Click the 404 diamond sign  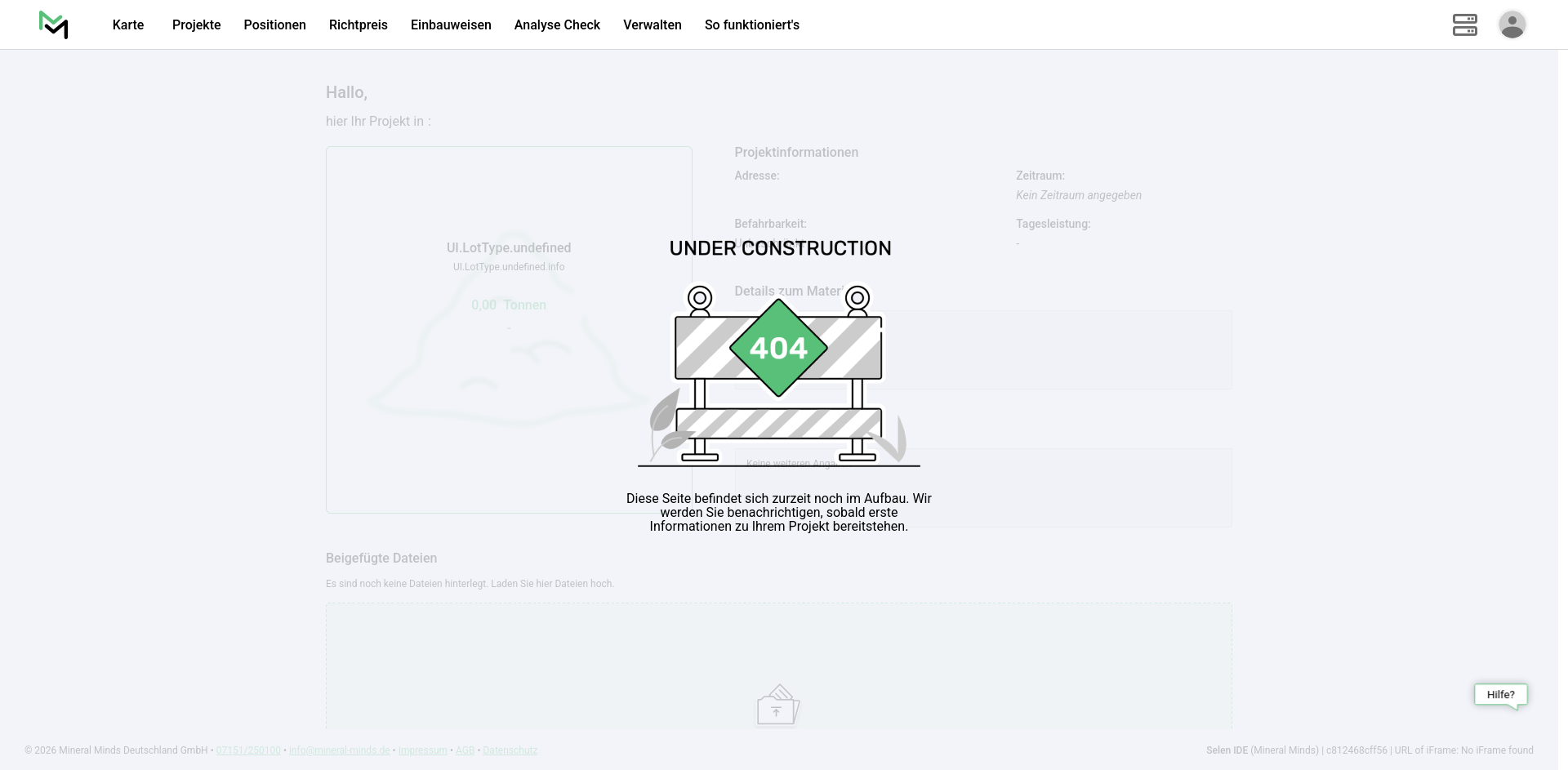coord(778,348)
